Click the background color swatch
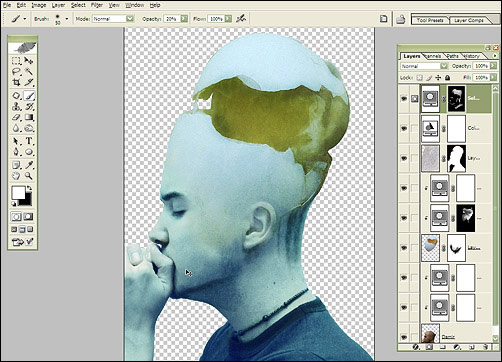502x362 pixels. (x=28, y=201)
